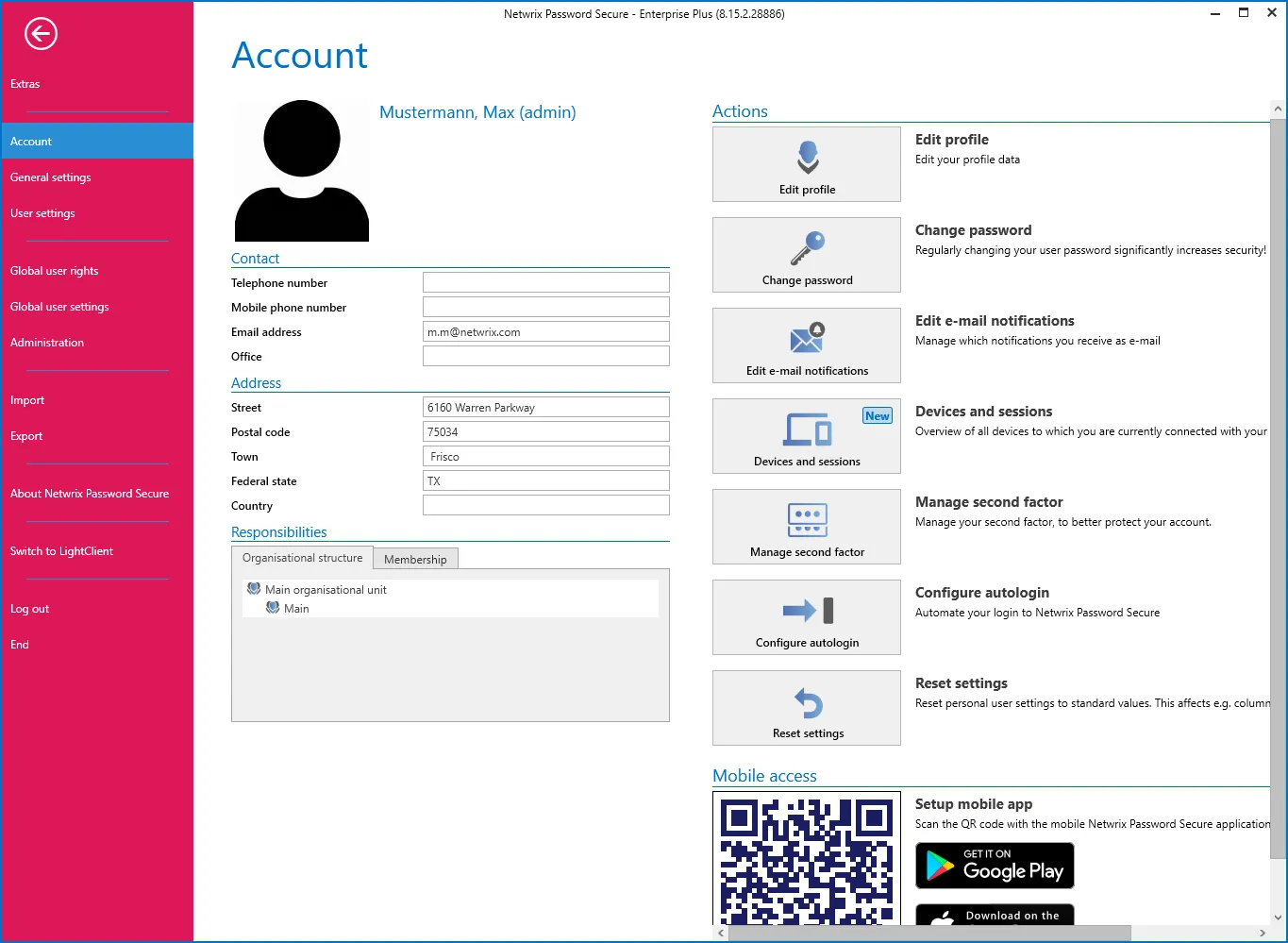Screen dimensions: 1288x943
Task: Click the Reset settings undo tile
Action: click(807, 708)
